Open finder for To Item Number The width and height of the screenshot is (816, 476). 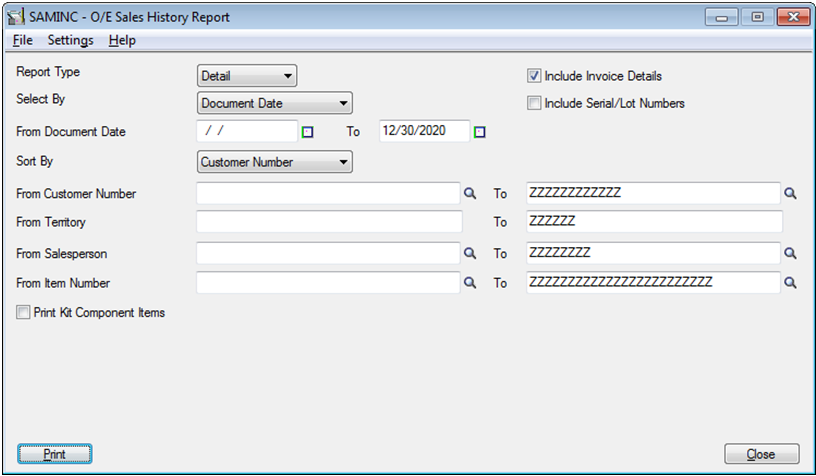[x=790, y=283]
